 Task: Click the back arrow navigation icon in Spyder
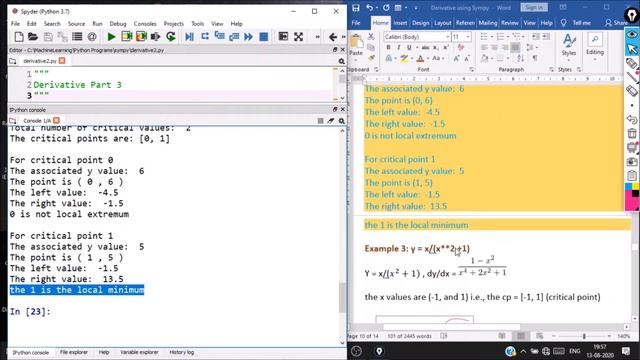(x=333, y=37)
